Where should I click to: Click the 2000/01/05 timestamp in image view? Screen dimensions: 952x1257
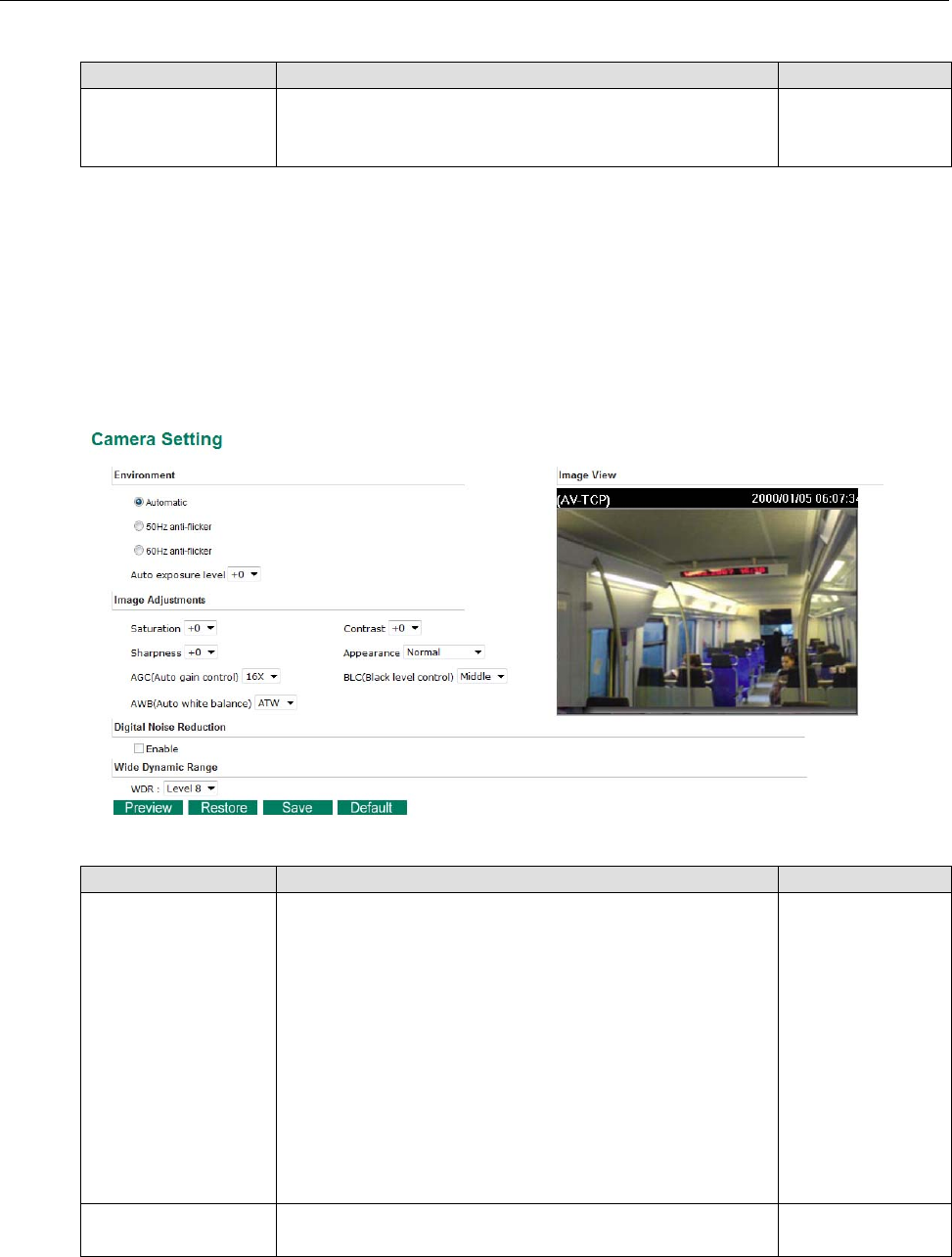tap(803, 498)
